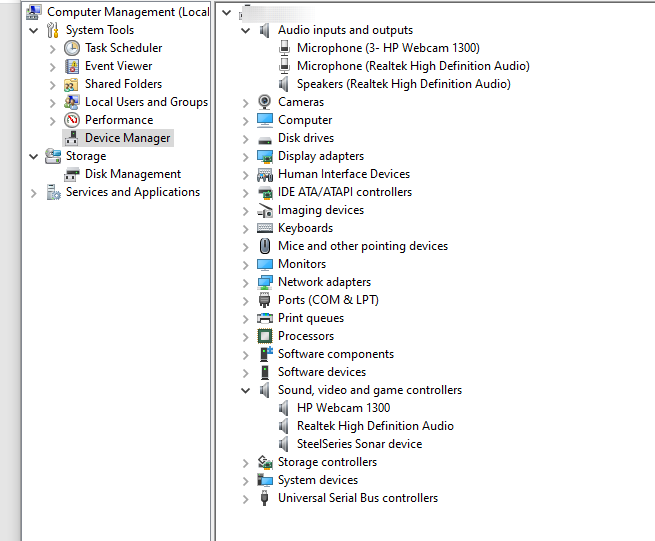Viewport: 655px width, 541px height.
Task: Select Speakers (Realtek High Definition Audio)
Action: click(403, 84)
